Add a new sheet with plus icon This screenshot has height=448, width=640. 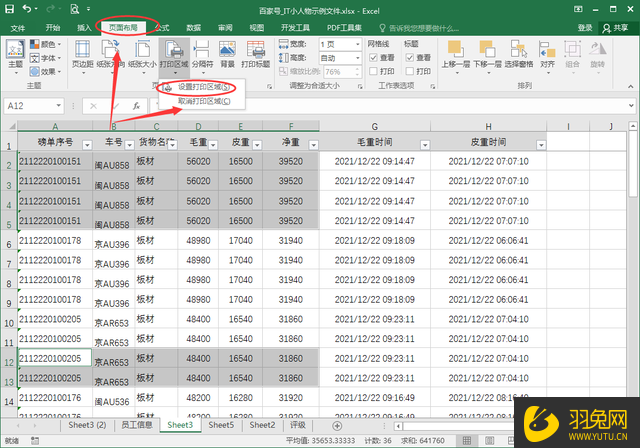pyautogui.click(x=337, y=426)
